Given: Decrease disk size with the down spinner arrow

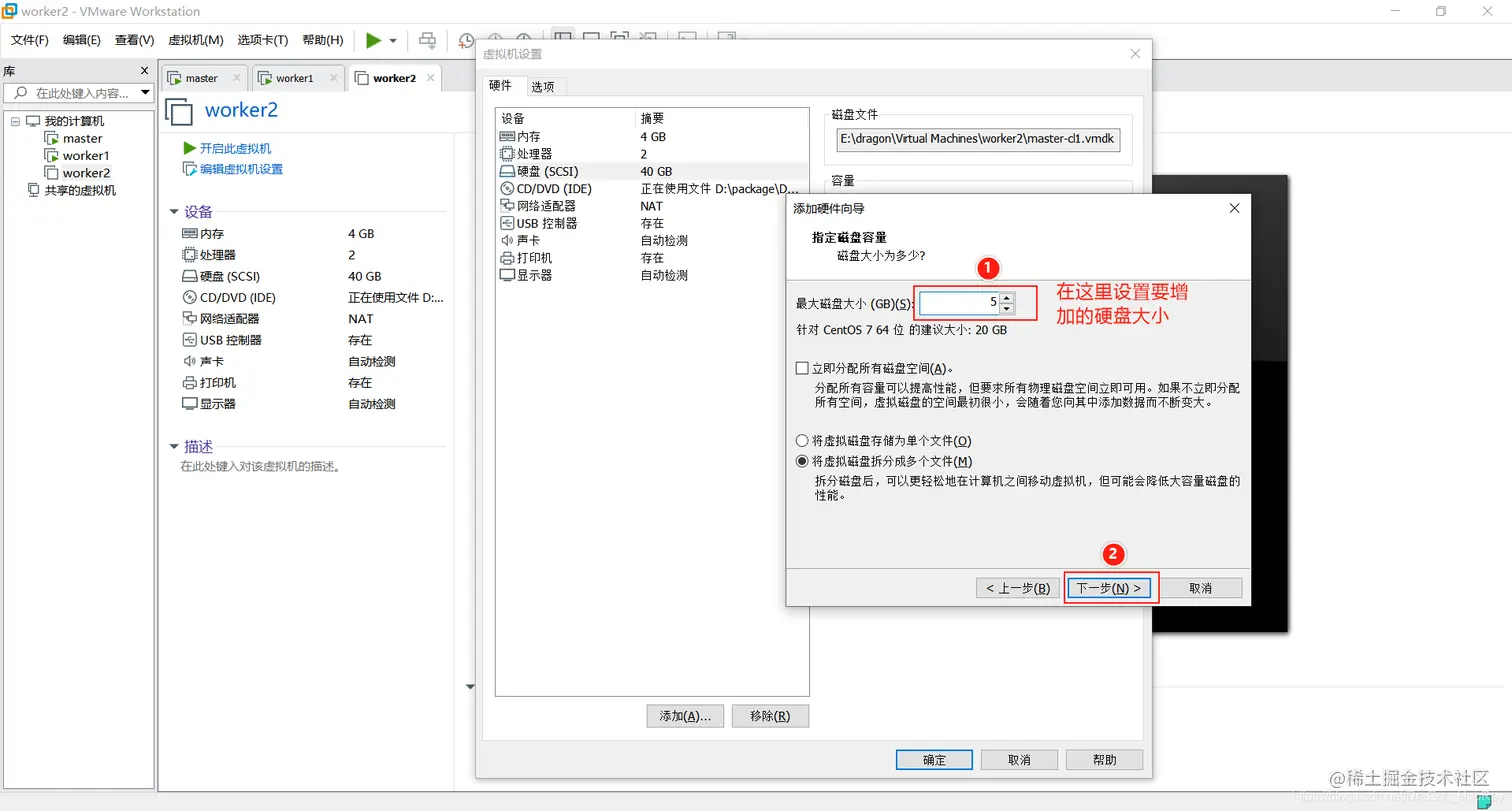Looking at the screenshot, I should 1007,308.
